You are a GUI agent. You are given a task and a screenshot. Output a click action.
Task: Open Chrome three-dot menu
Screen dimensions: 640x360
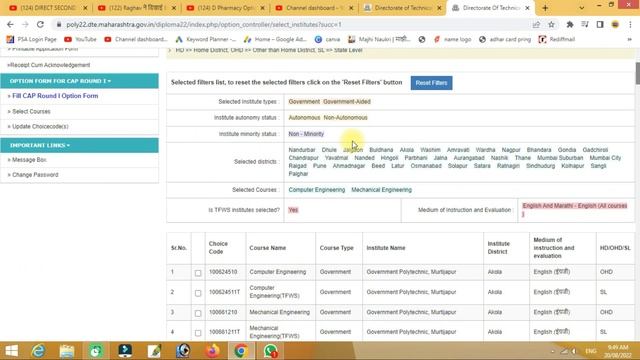click(631, 24)
